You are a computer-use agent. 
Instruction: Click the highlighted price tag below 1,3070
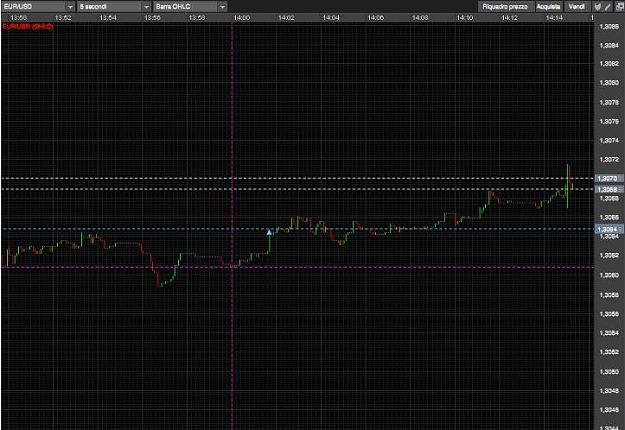coord(609,189)
